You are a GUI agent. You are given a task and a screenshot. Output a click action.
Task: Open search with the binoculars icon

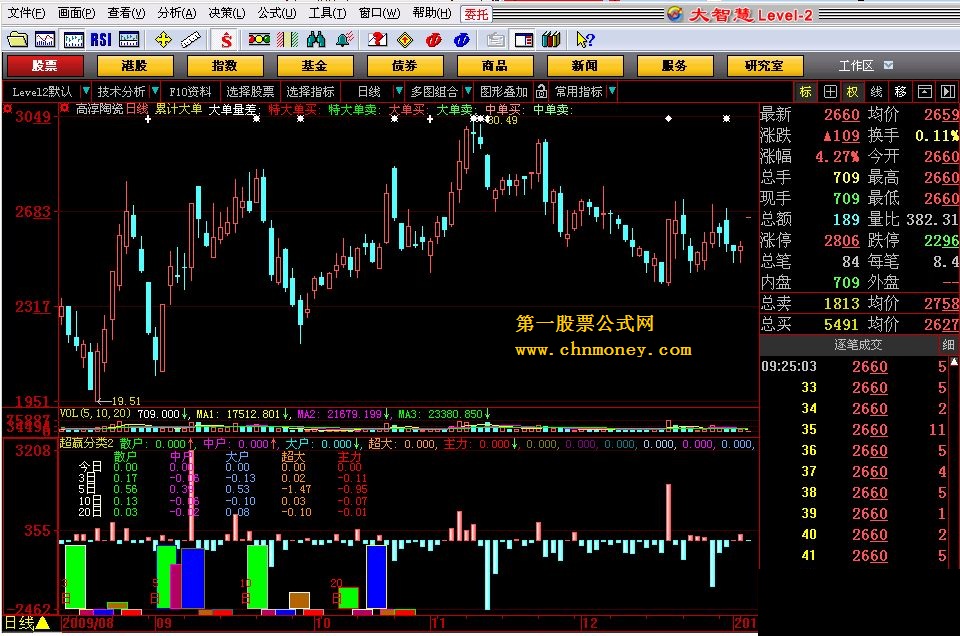316,40
